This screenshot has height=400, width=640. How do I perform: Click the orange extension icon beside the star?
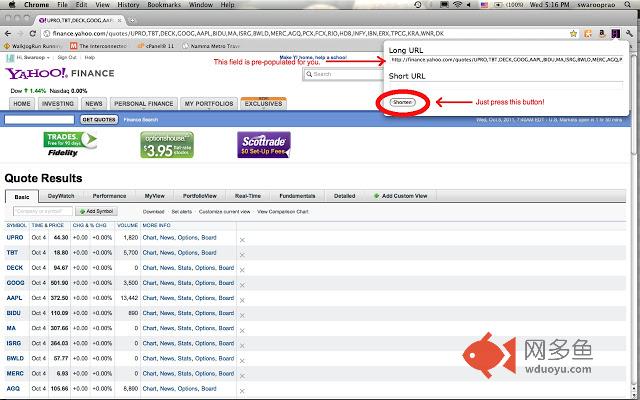click(x=588, y=33)
